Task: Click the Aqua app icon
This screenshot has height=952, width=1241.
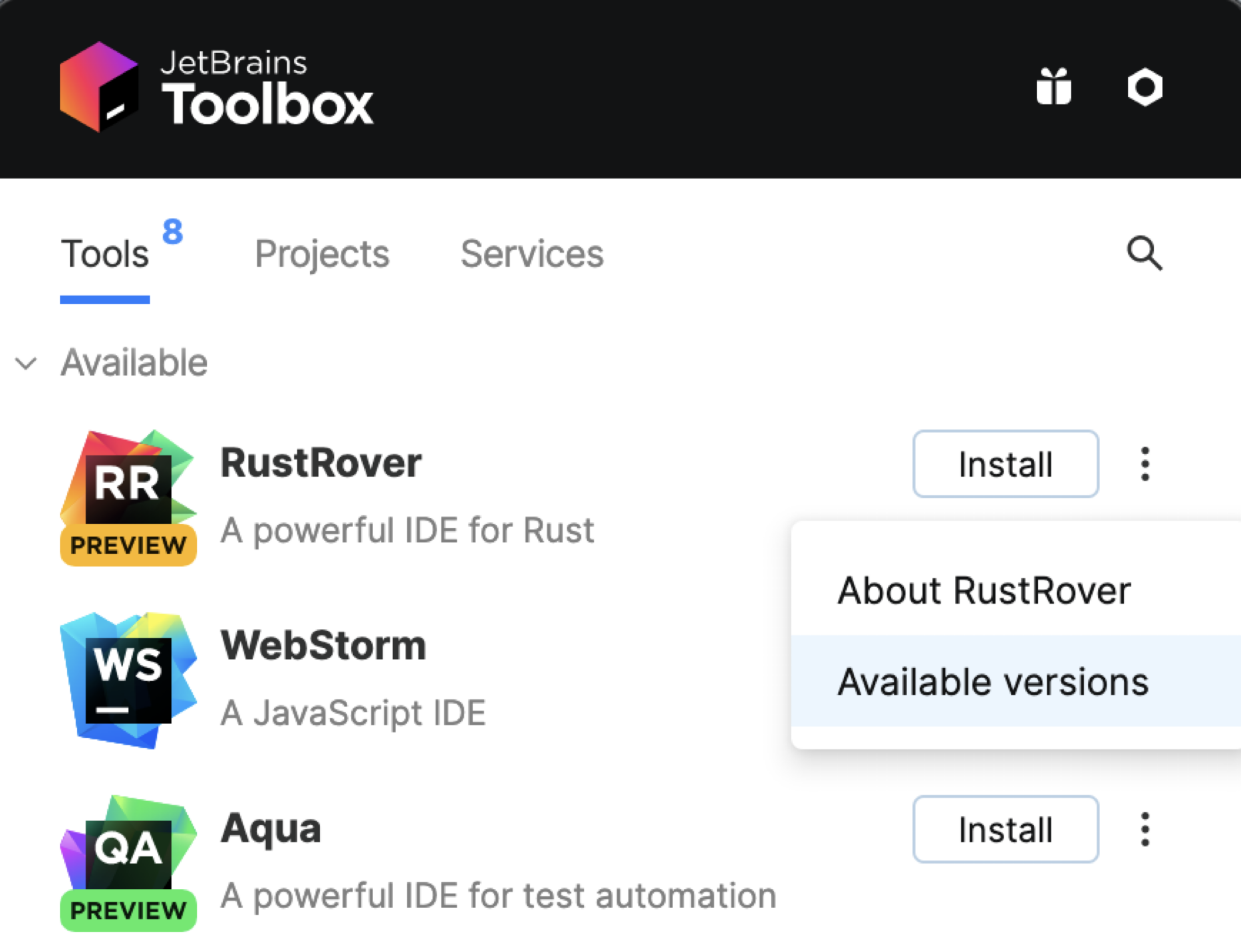Action: (x=128, y=863)
